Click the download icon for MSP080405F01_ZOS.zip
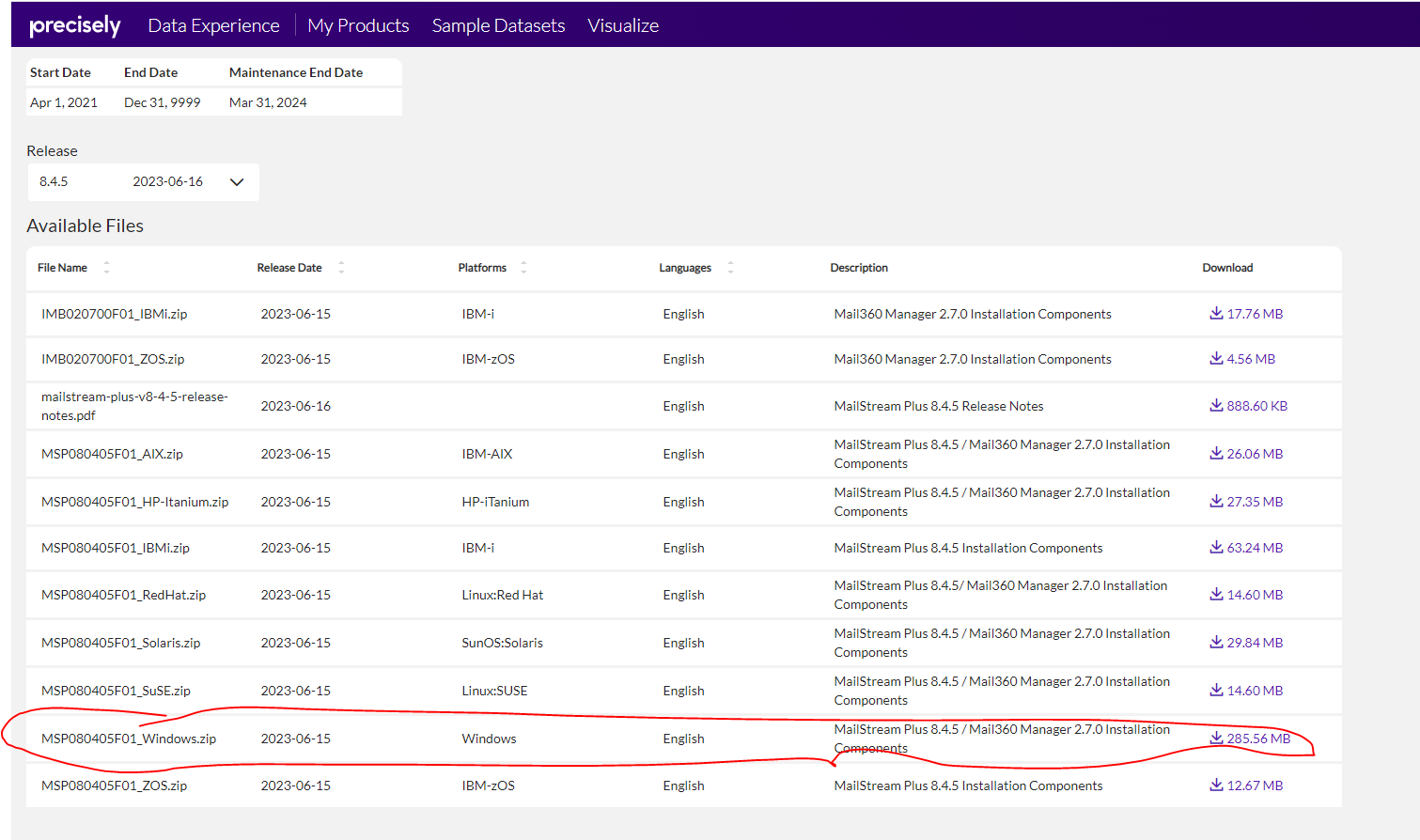Image resolution: width=1420 pixels, height=840 pixels. 1216,785
